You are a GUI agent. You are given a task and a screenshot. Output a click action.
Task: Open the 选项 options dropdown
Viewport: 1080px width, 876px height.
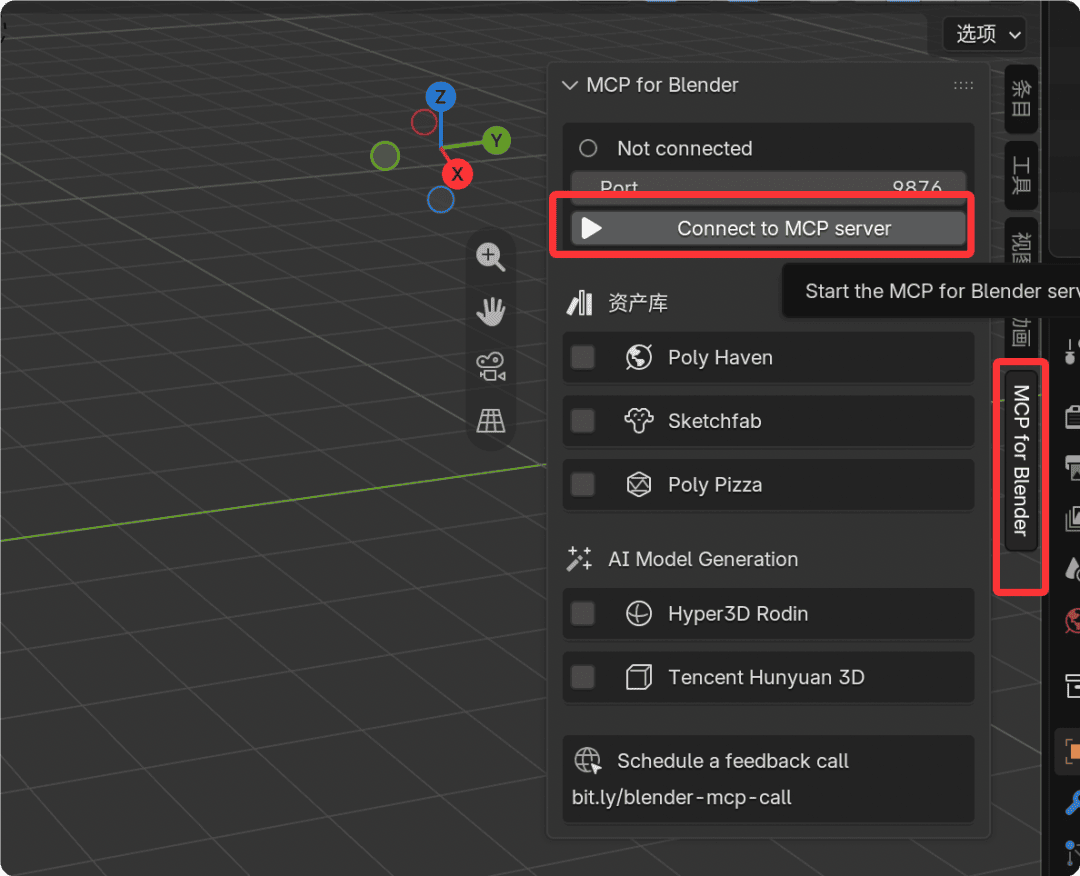pyautogui.click(x=985, y=34)
